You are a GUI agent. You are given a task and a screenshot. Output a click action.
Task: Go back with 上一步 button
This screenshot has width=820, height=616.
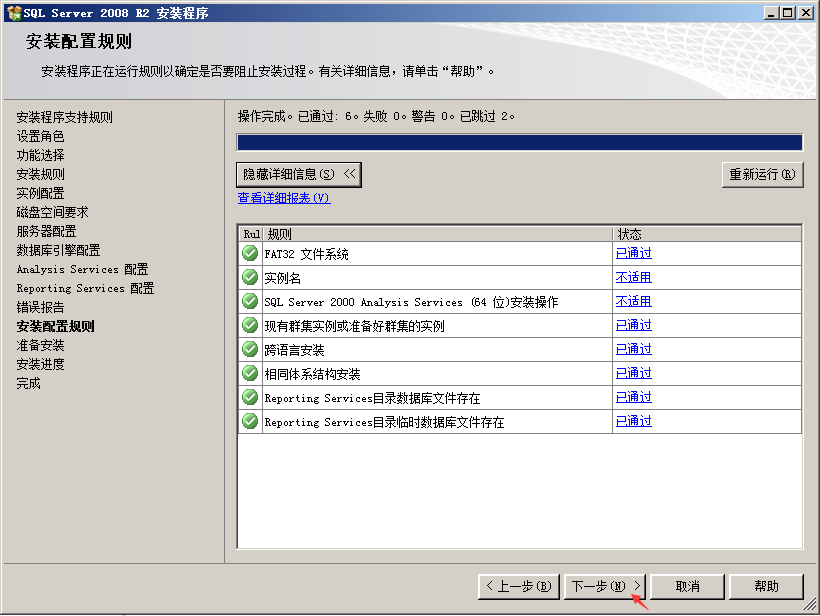519,586
